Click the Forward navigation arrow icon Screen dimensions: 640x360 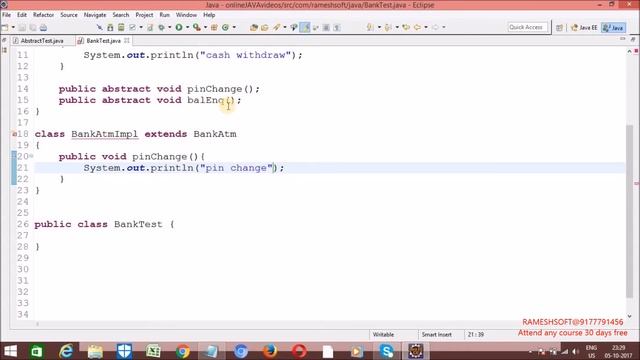click(435, 27)
